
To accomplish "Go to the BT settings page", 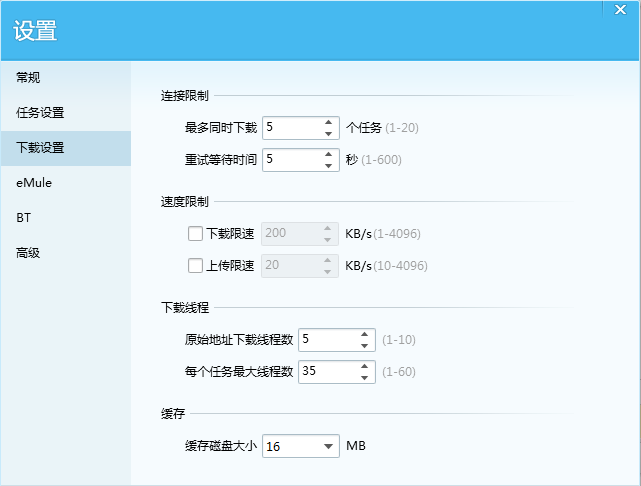I will pos(66,218).
